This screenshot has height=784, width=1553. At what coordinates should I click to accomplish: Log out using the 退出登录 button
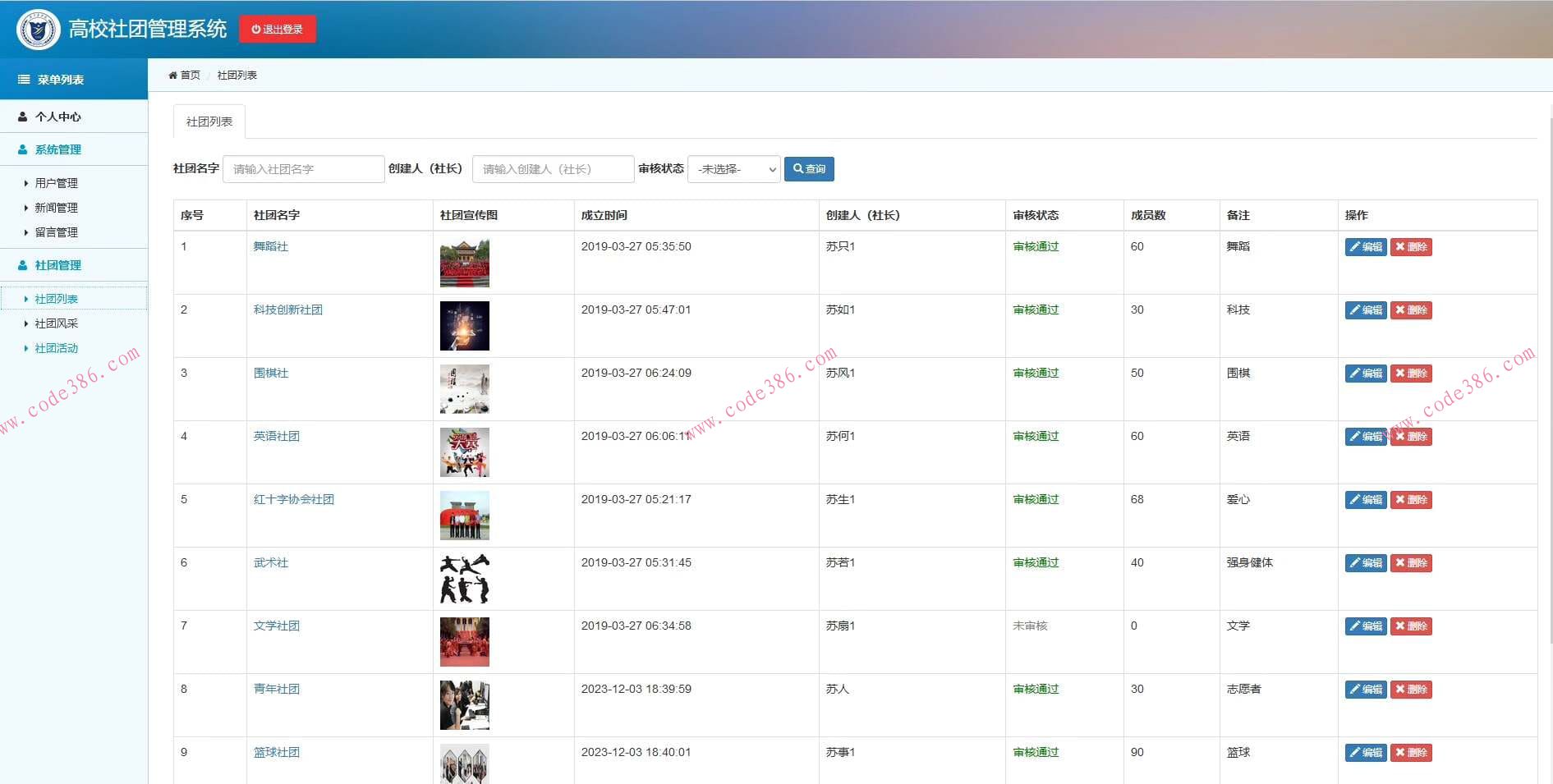(277, 30)
